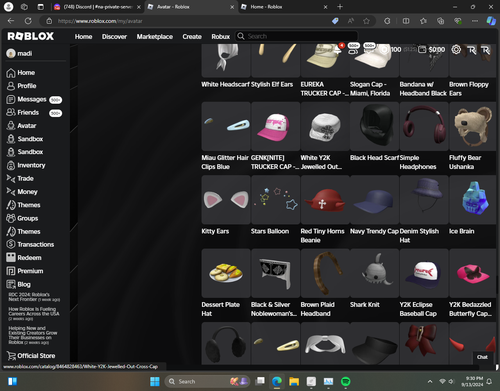Open How Roblox Is Fueling Careers post
The image size is (500, 391).
pyautogui.click(x=34, y=314)
